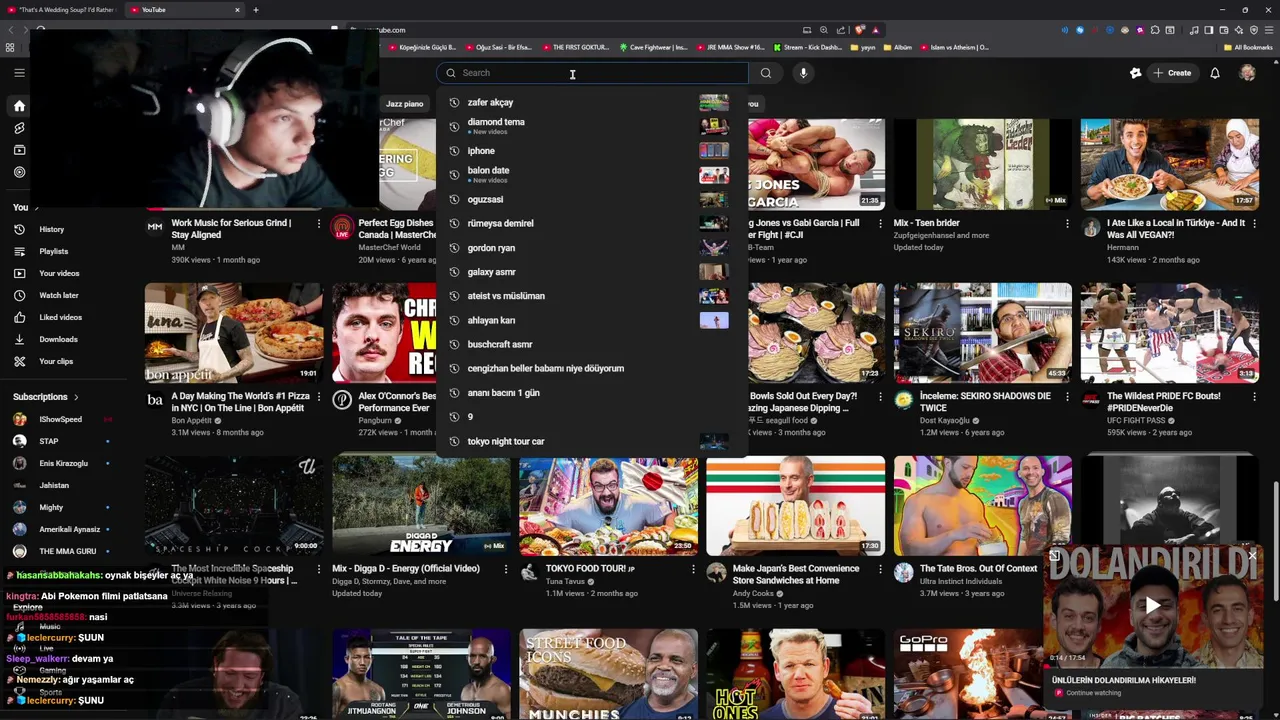Open Watch later in sidebar
1280x720 pixels.
(x=58, y=295)
